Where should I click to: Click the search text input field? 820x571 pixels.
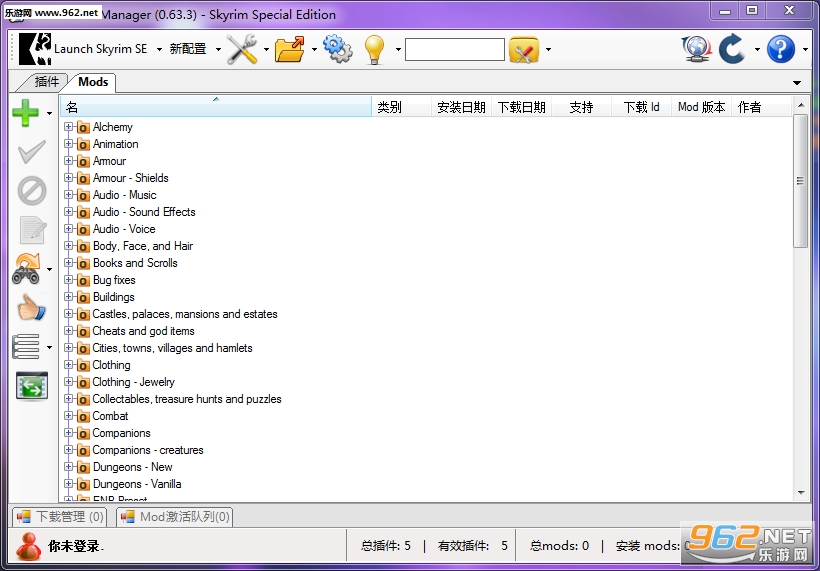(455, 50)
